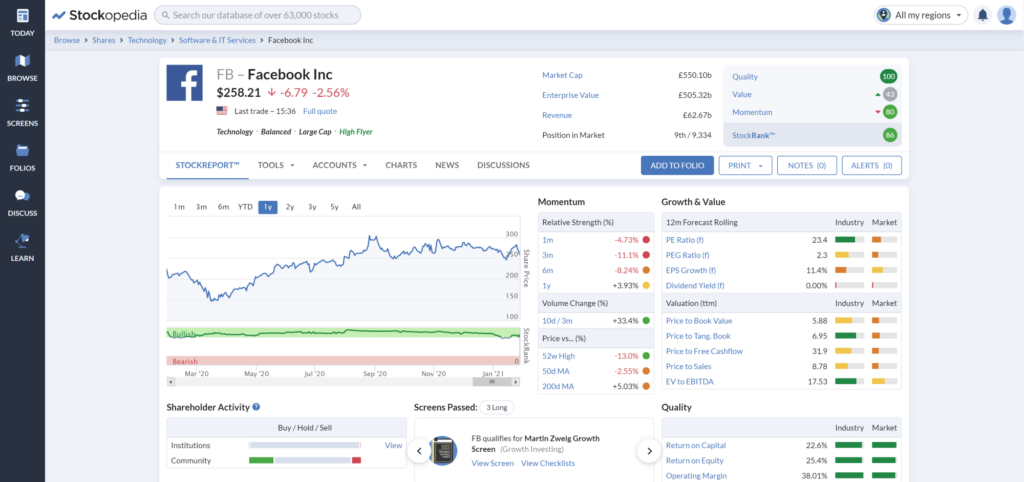Image resolution: width=1024 pixels, height=482 pixels.
Task: Select the YTD chart range
Action: 245,207
